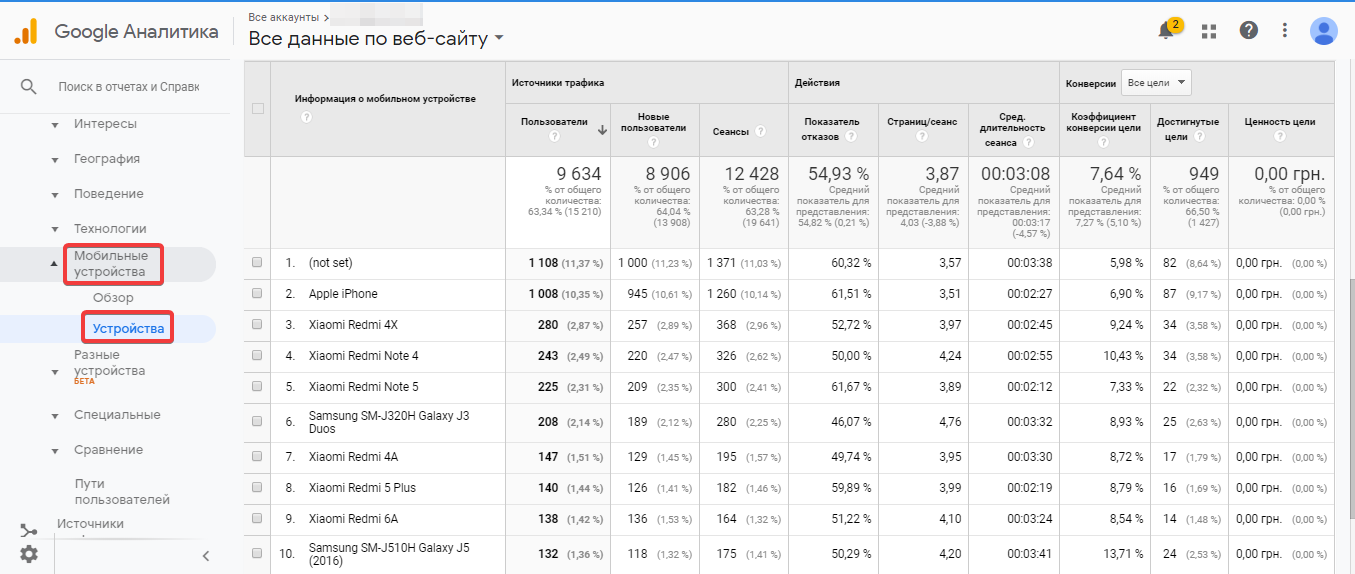This screenshot has height=574, width=1355.
Task: Sort by the Сеансы column header
Action: tap(730, 131)
